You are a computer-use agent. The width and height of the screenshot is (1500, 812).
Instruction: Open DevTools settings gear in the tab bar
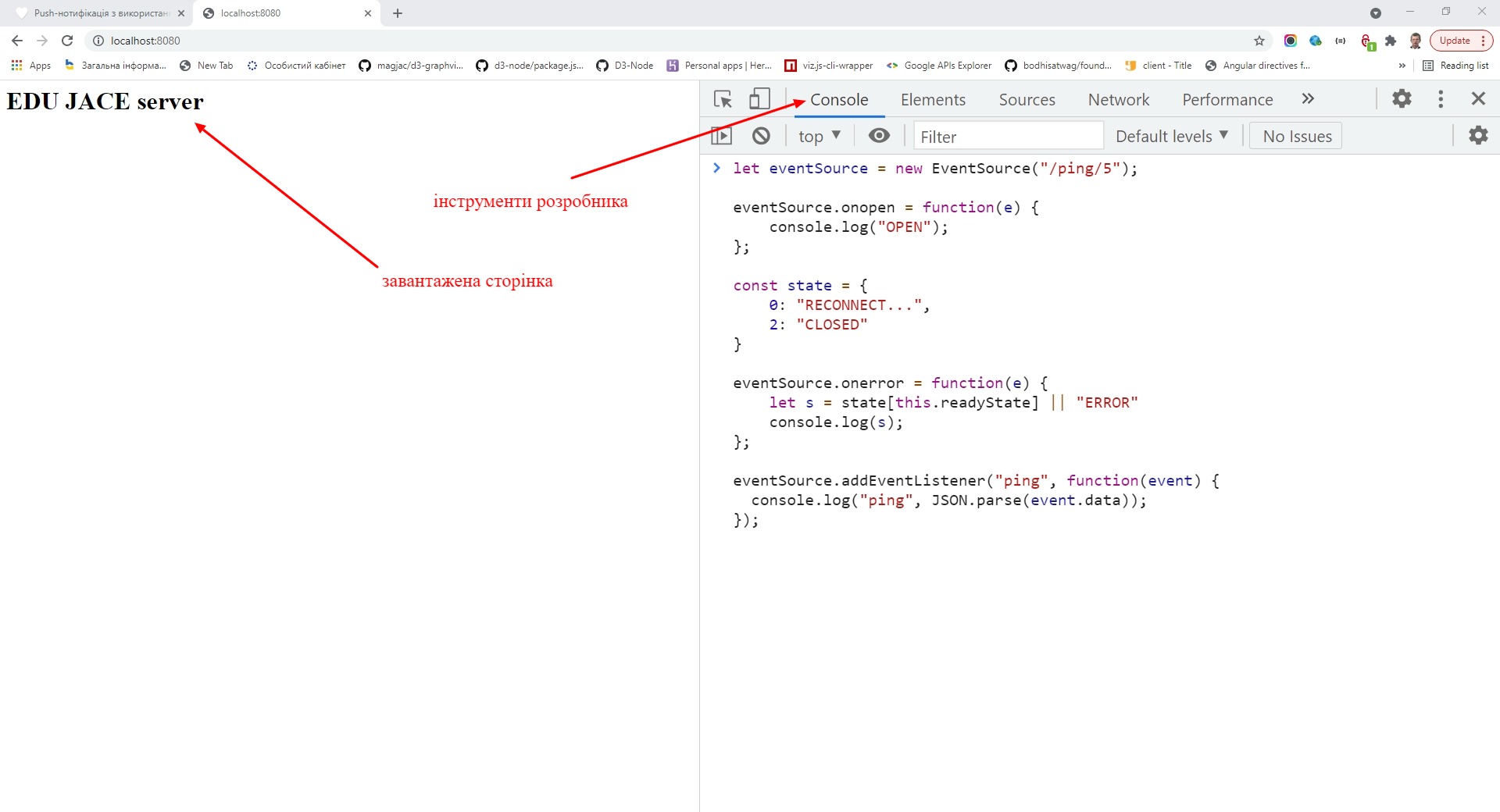1402,98
